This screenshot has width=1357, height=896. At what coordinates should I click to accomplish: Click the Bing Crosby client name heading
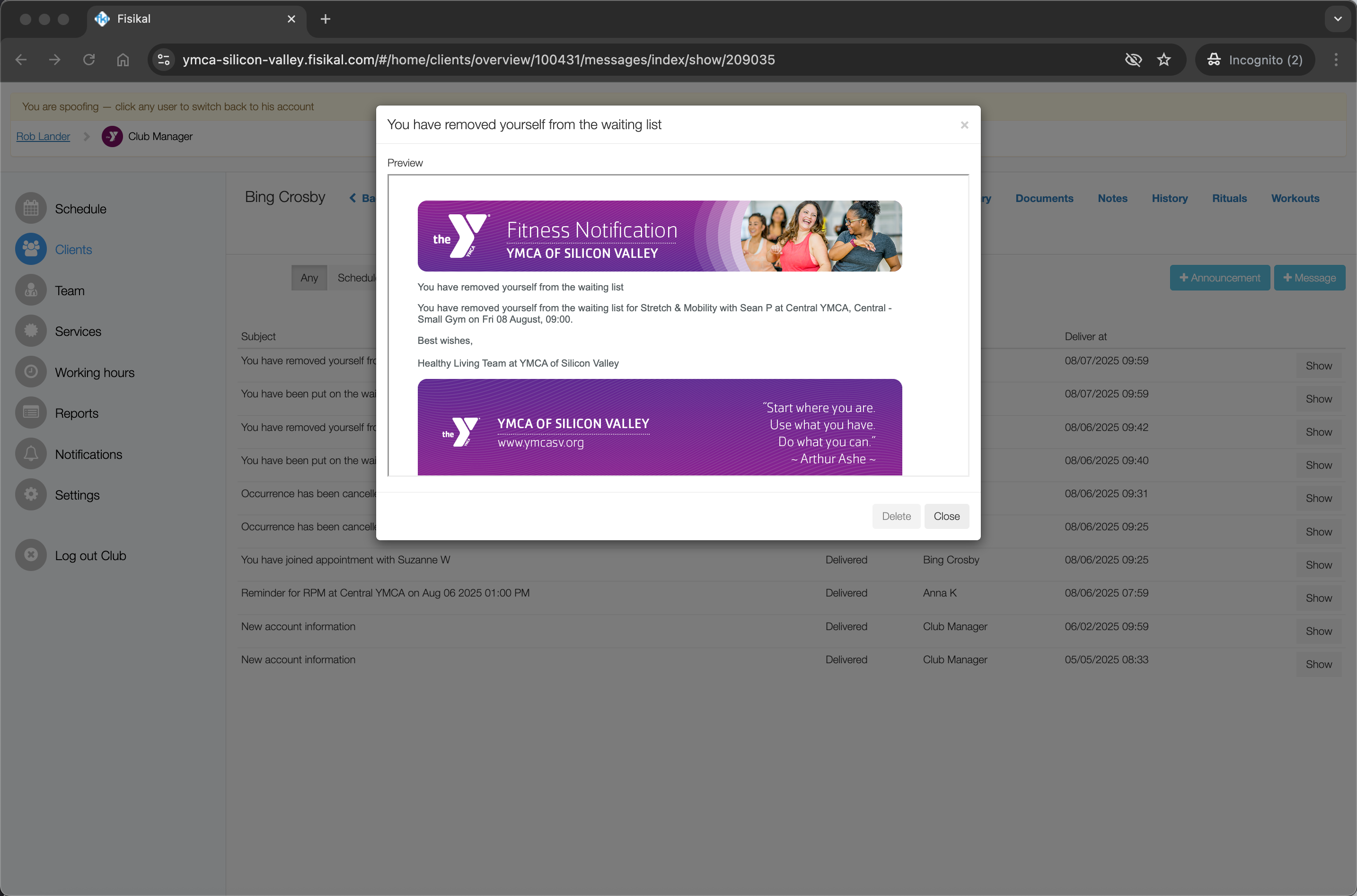(284, 197)
